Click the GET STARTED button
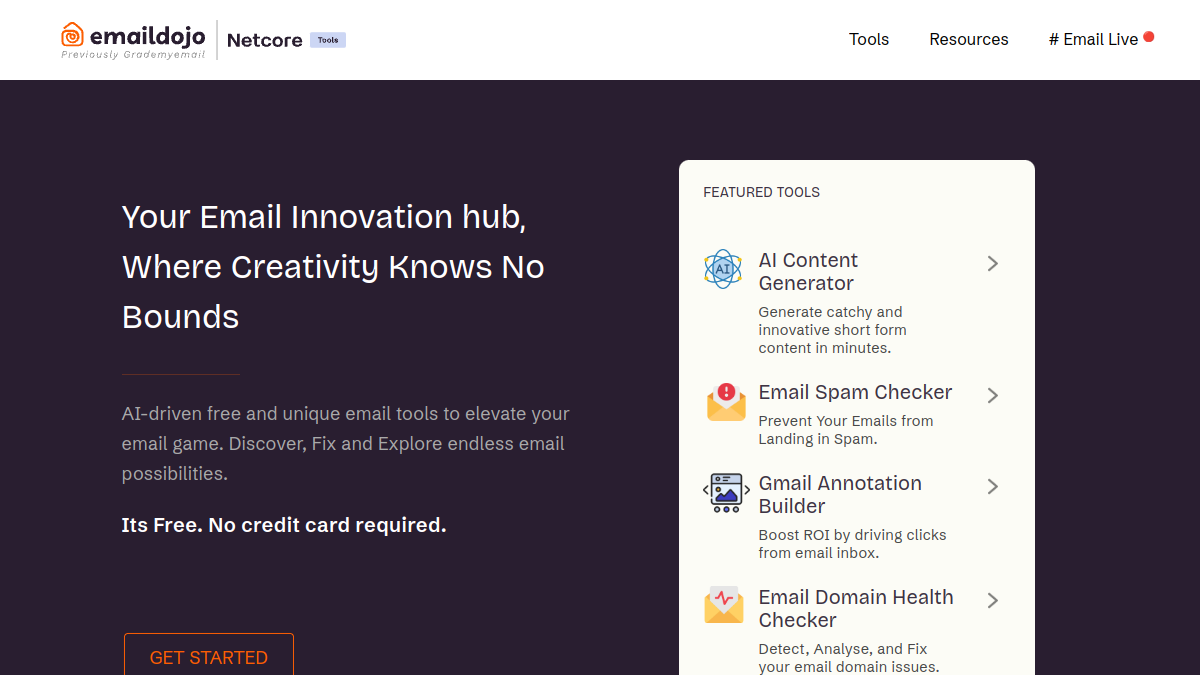The width and height of the screenshot is (1200, 675). click(x=209, y=655)
